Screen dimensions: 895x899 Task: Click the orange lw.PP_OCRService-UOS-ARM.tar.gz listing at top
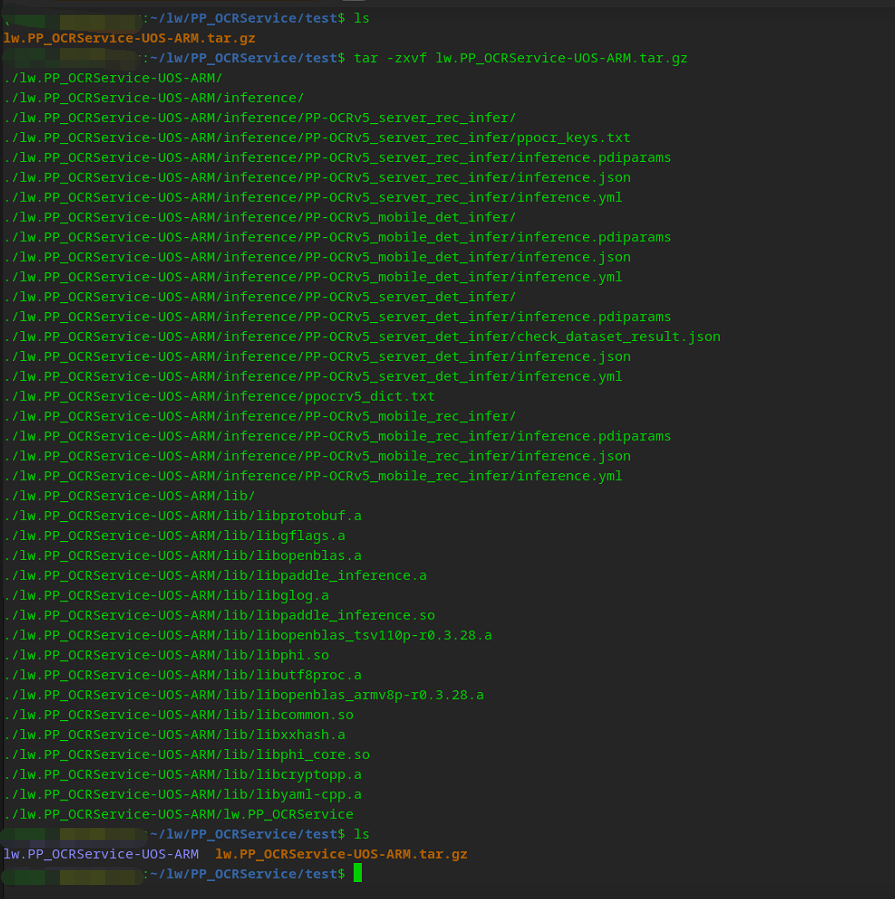130,38
